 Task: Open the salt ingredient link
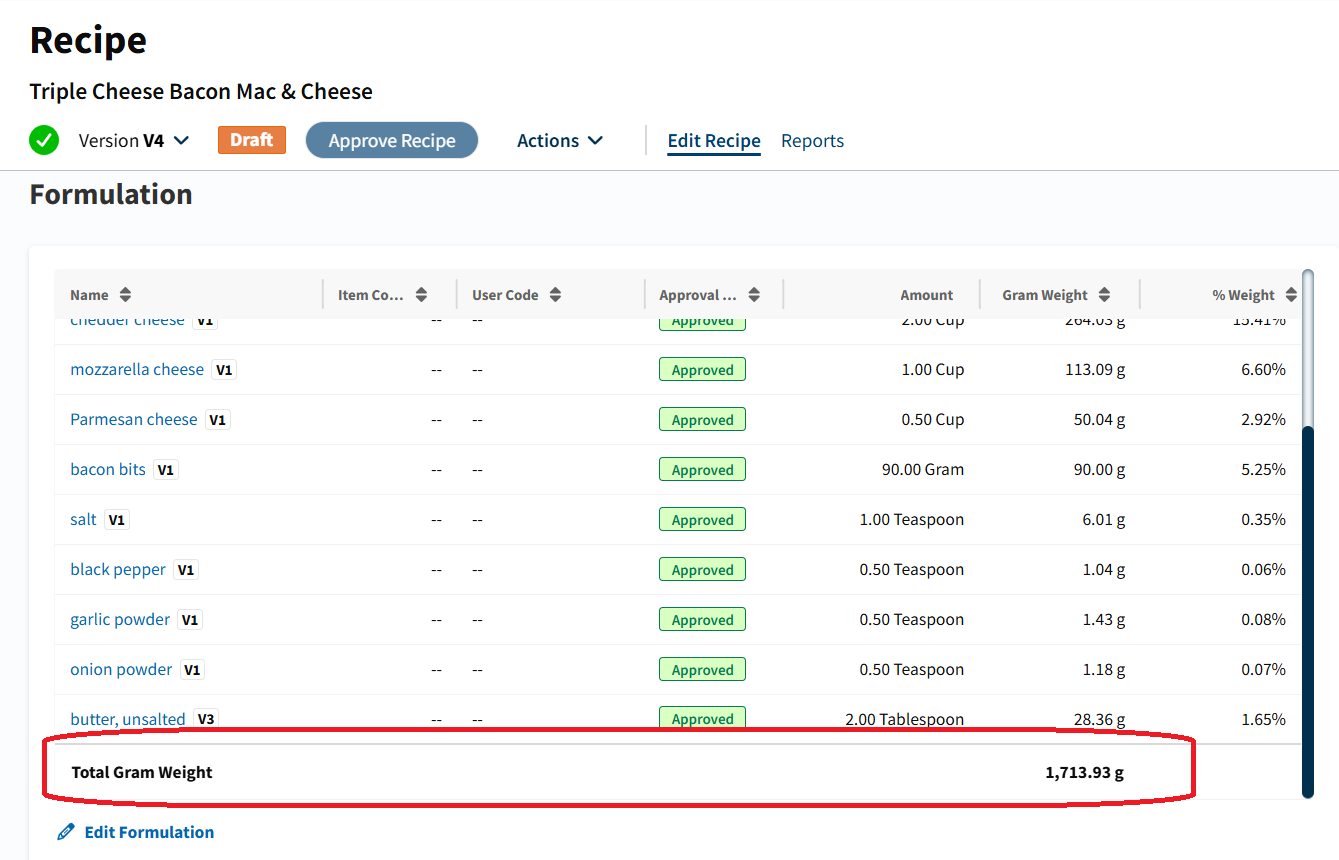(84, 519)
